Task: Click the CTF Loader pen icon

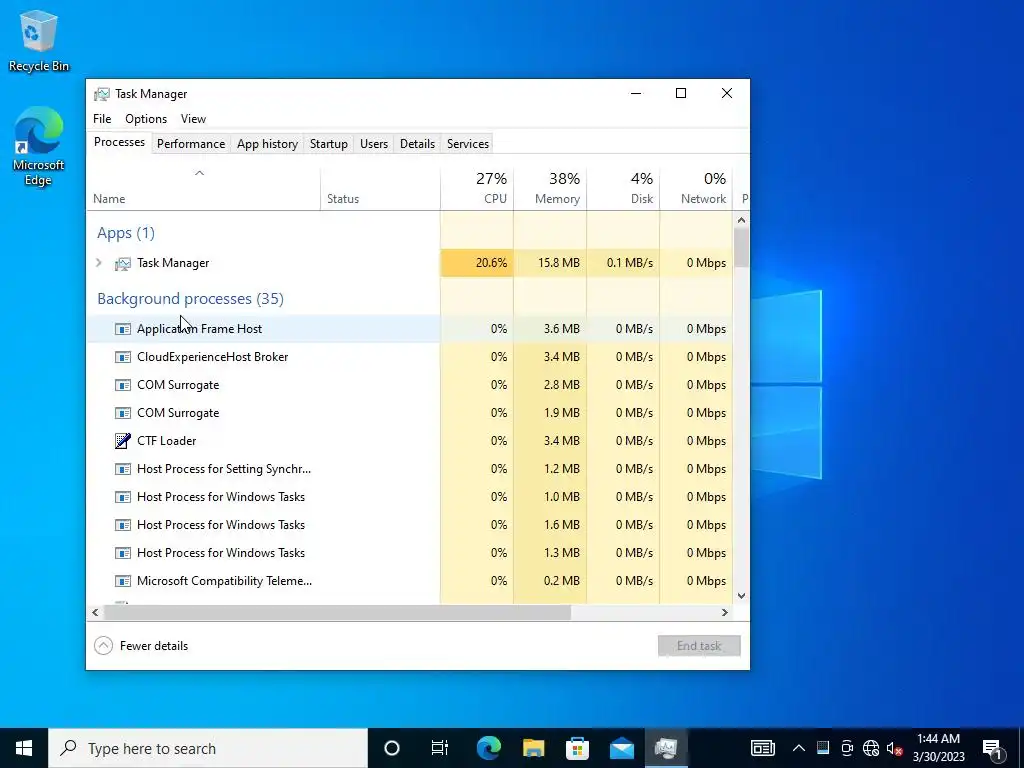Action: (x=122, y=441)
